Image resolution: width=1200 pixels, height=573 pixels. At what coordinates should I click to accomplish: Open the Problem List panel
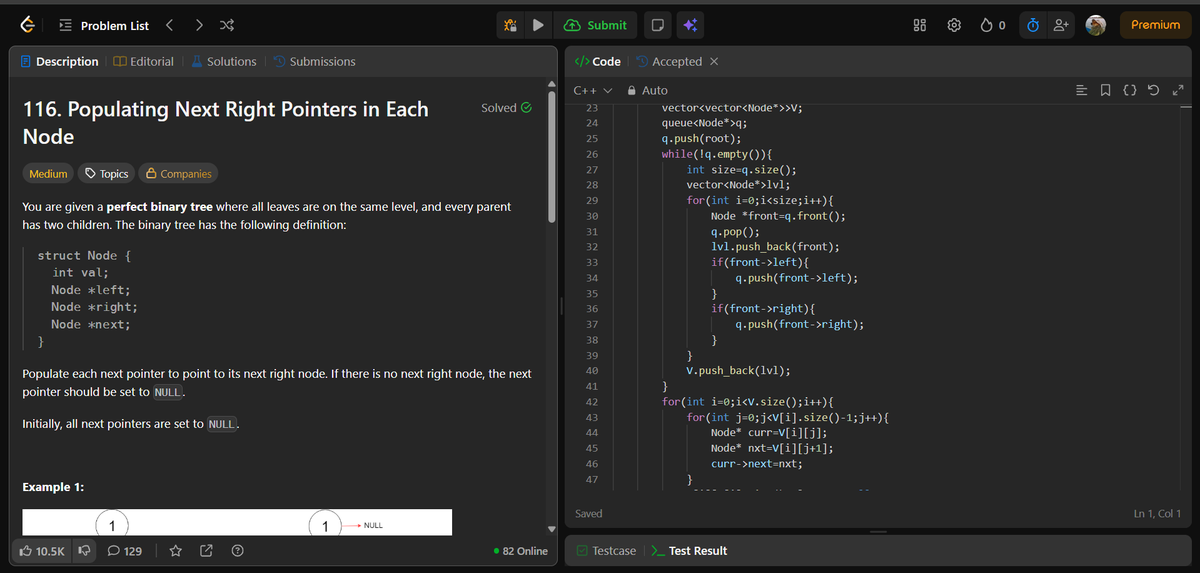pyautogui.click(x=105, y=25)
